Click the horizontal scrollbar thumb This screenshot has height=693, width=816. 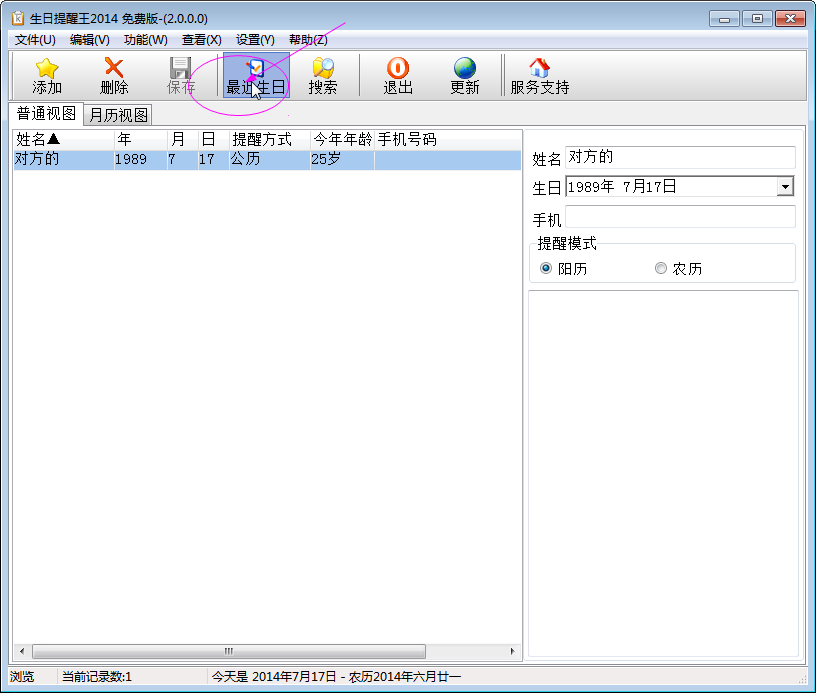(229, 651)
